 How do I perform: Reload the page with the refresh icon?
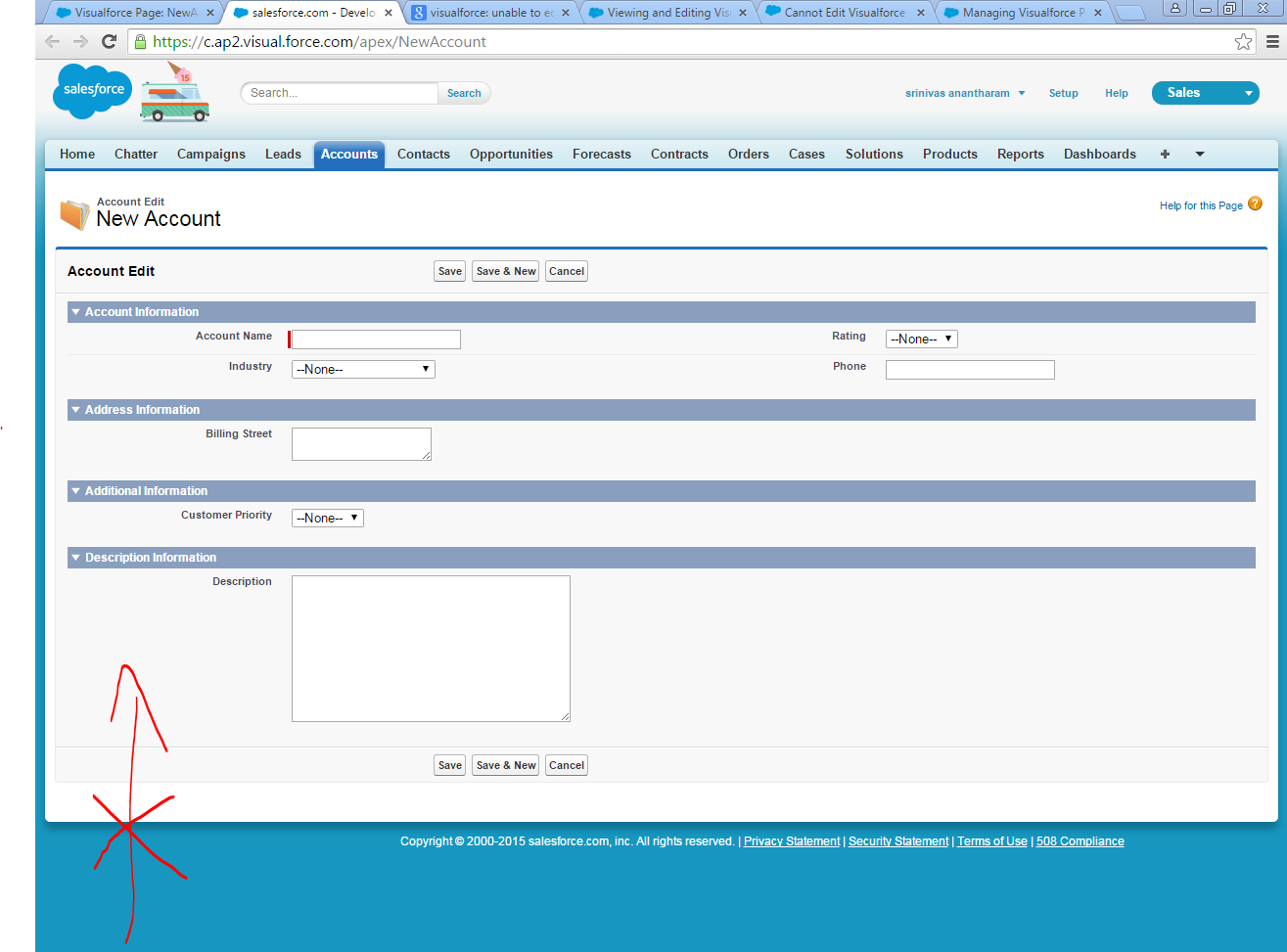(x=110, y=42)
